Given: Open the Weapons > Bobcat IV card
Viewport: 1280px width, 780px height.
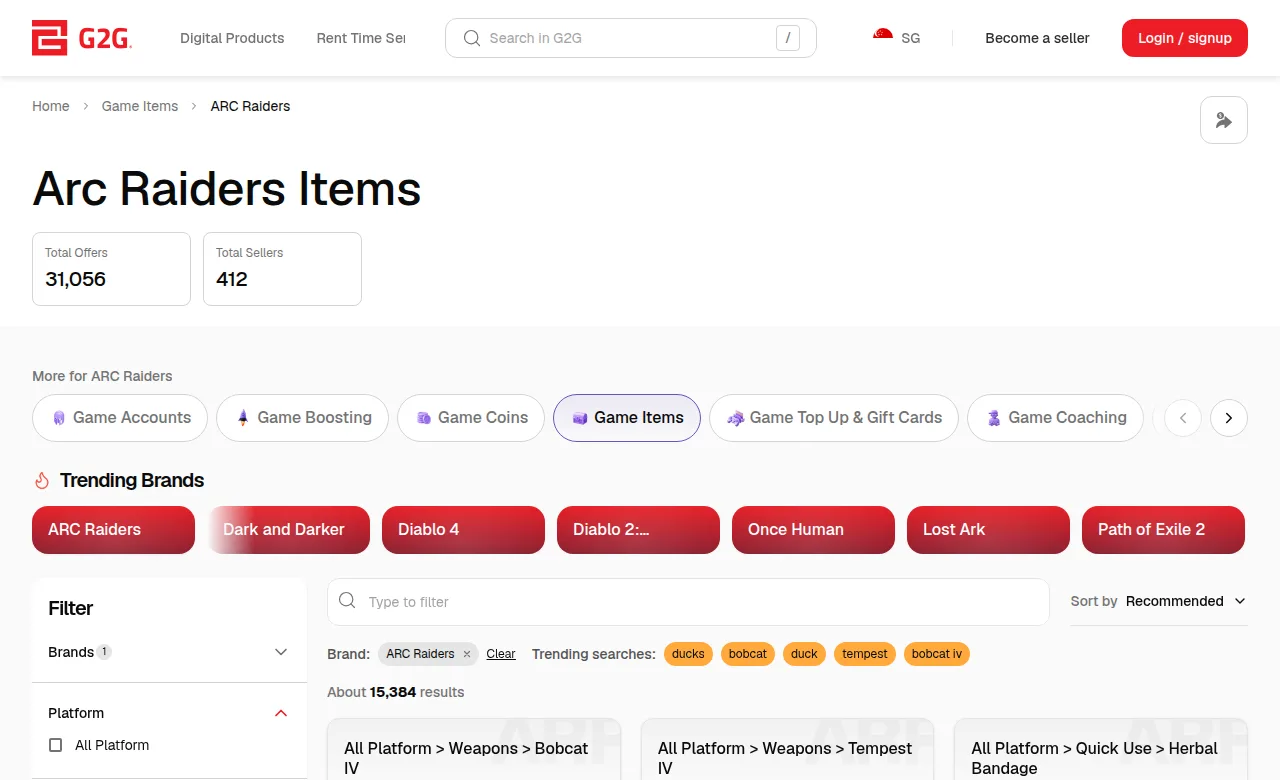Looking at the screenshot, I should pos(474,749).
